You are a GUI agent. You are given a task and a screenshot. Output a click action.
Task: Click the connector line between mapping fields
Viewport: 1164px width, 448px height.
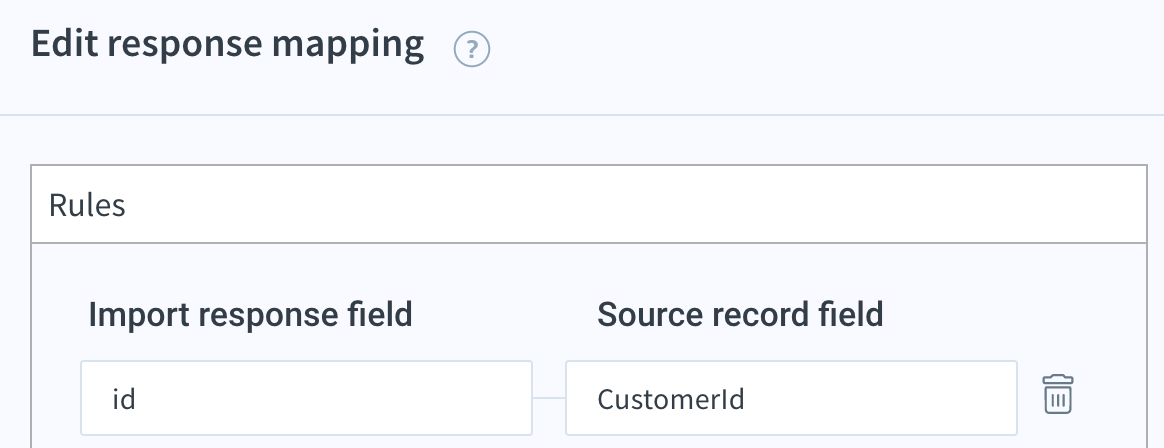tap(549, 398)
